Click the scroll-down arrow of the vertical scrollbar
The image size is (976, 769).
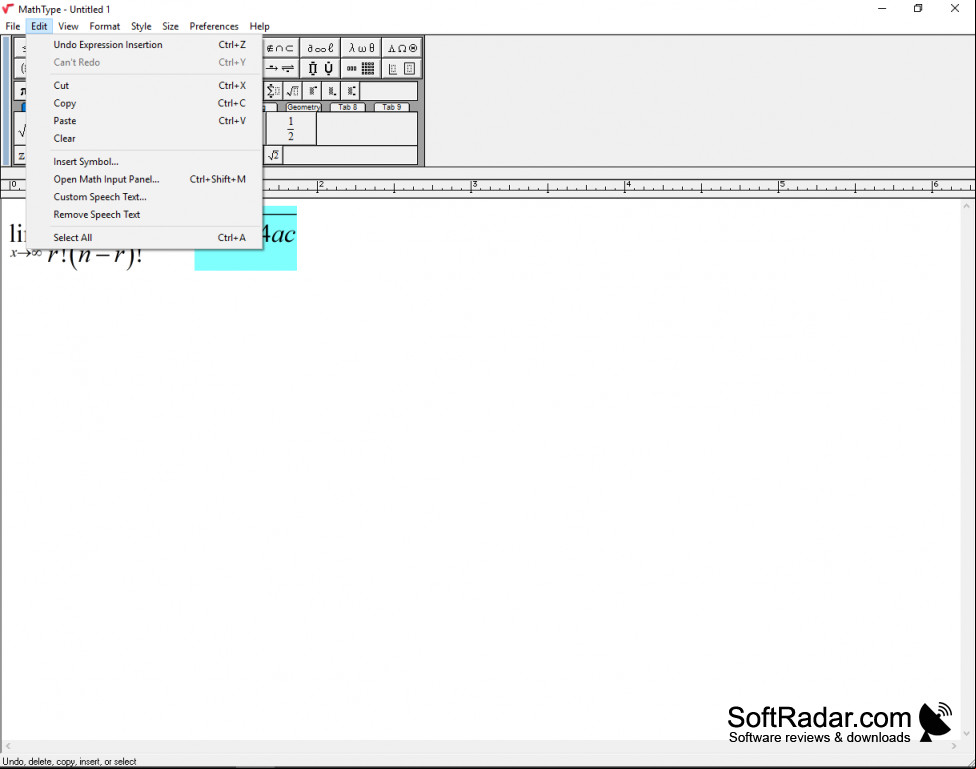pos(967,734)
